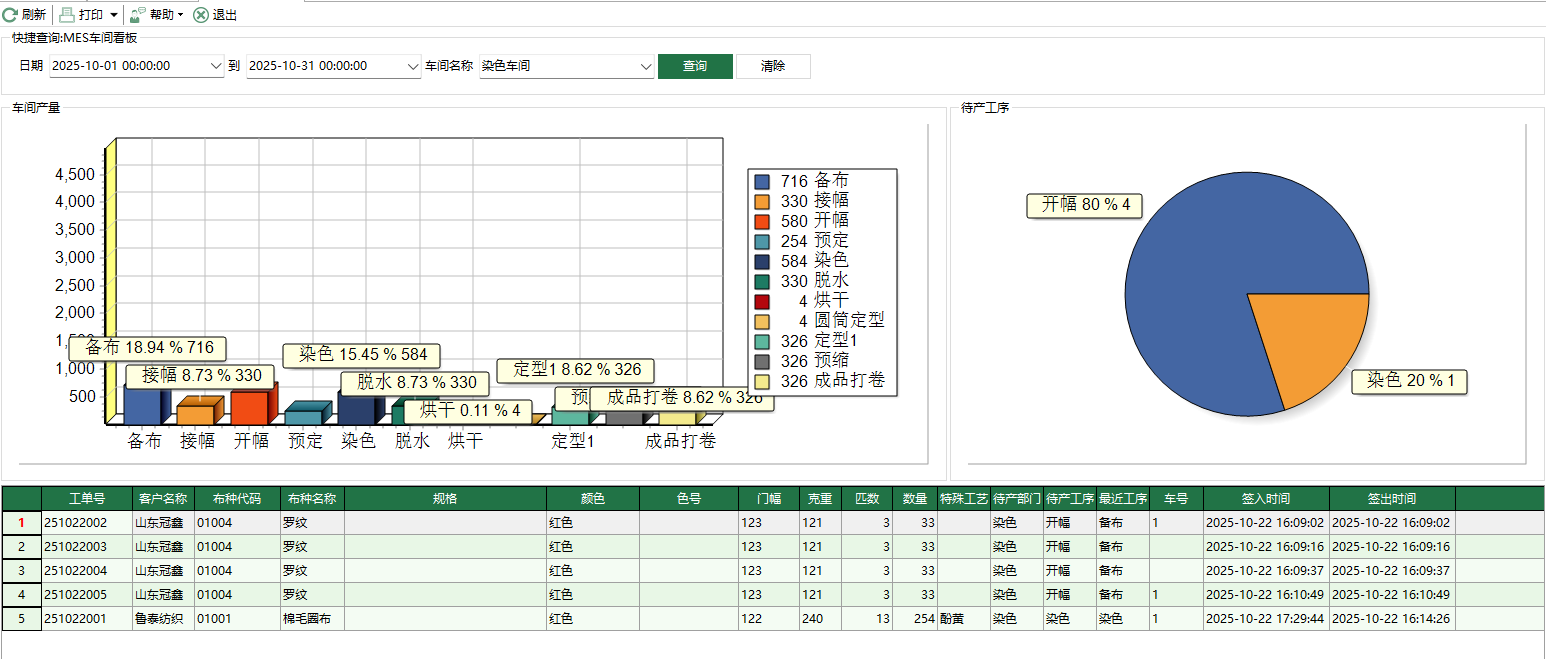The image size is (1546, 659).
Task: Select row number 3 header cell
Action: coord(21,571)
